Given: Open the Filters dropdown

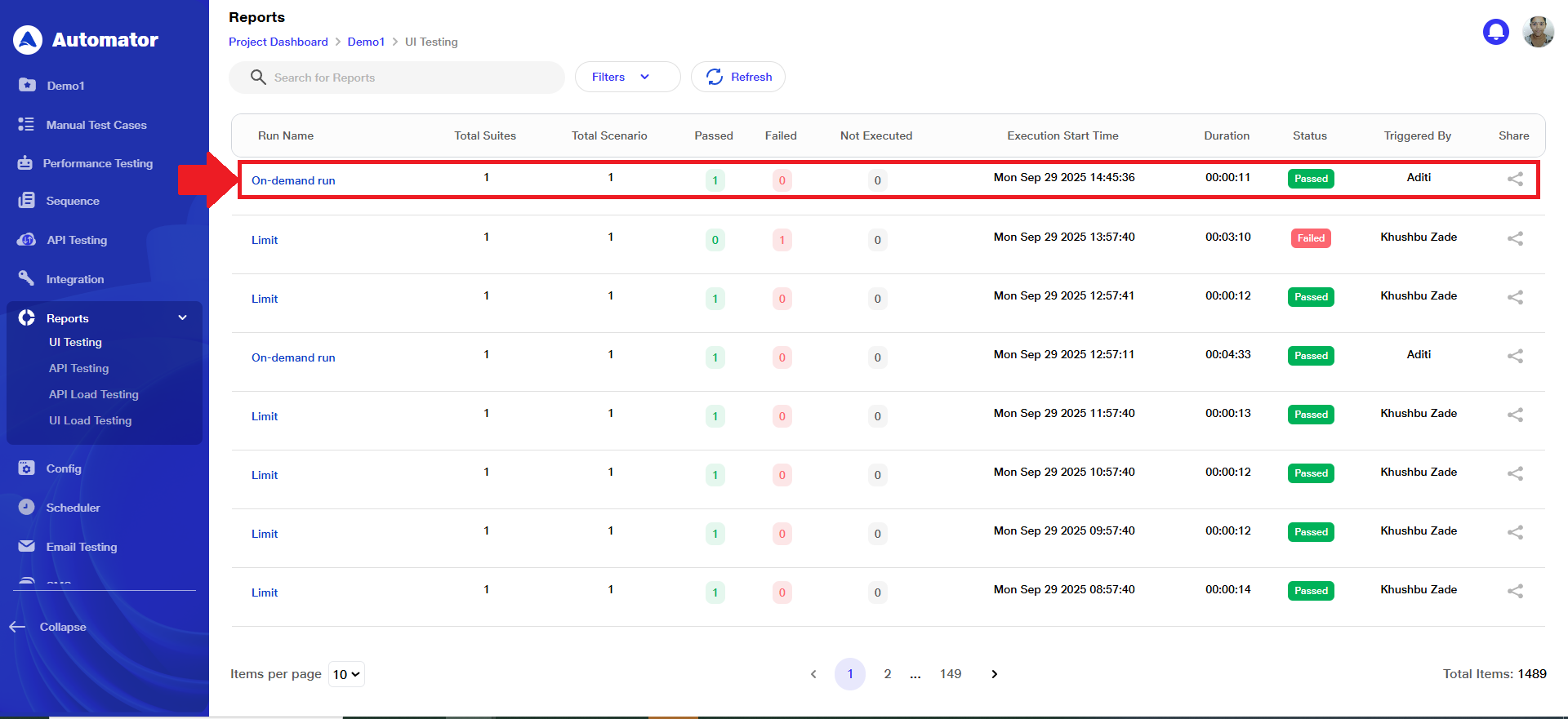Looking at the screenshot, I should point(627,77).
